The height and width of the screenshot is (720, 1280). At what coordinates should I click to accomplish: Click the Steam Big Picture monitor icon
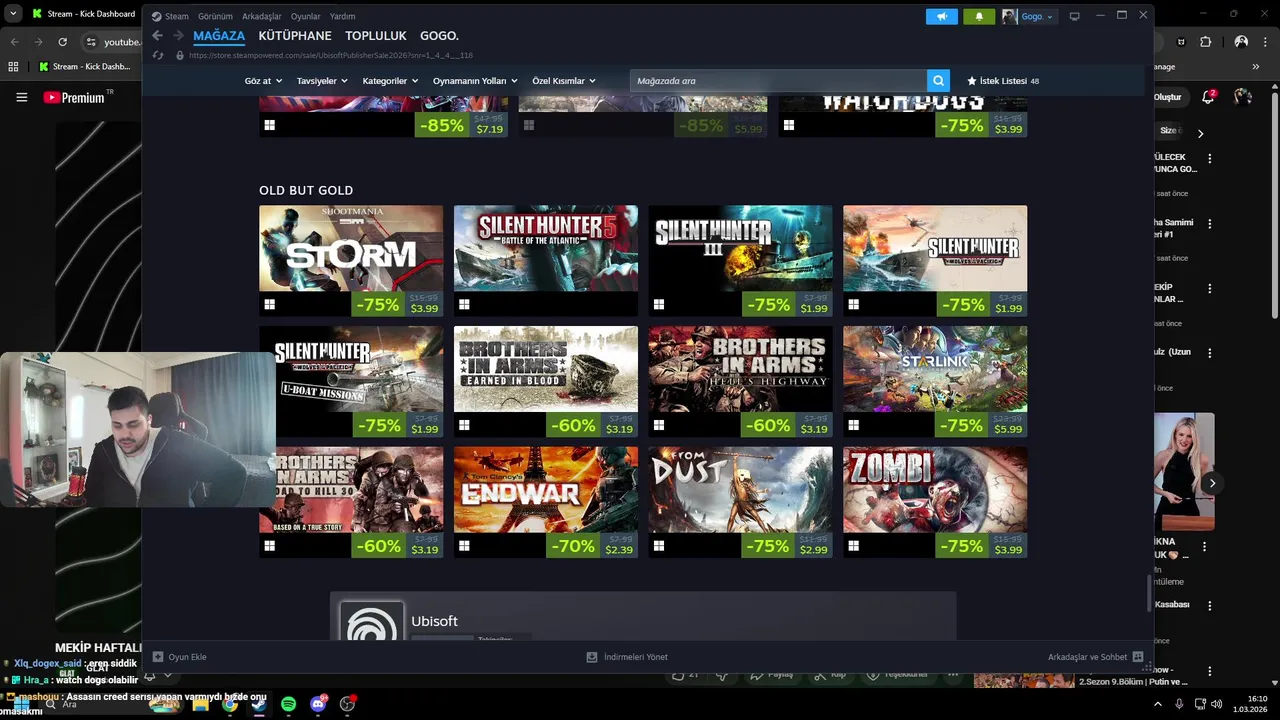[1074, 16]
